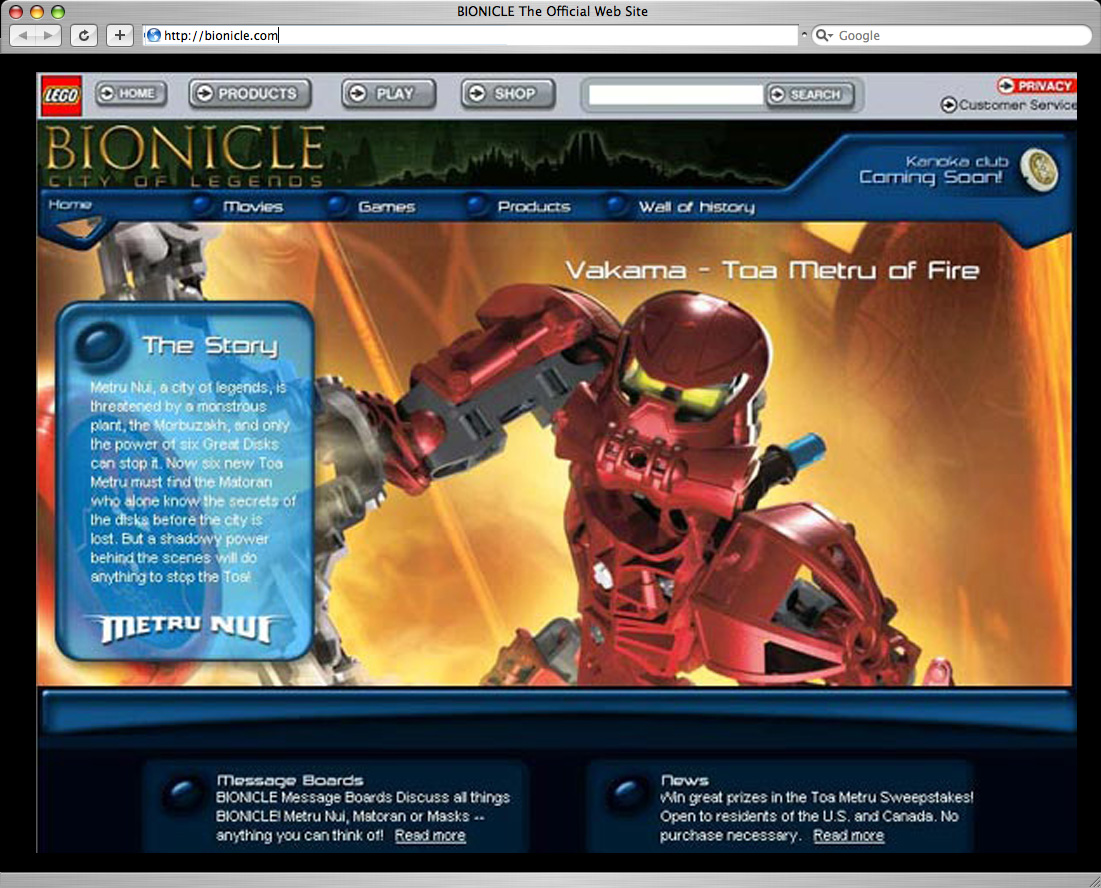
Task: Select the Wall of history tab
Action: pos(696,207)
